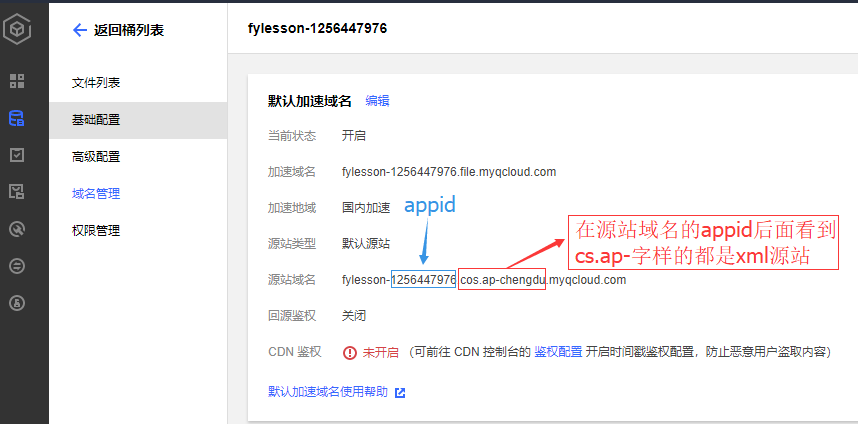Click 源站类型 field label

(292, 244)
